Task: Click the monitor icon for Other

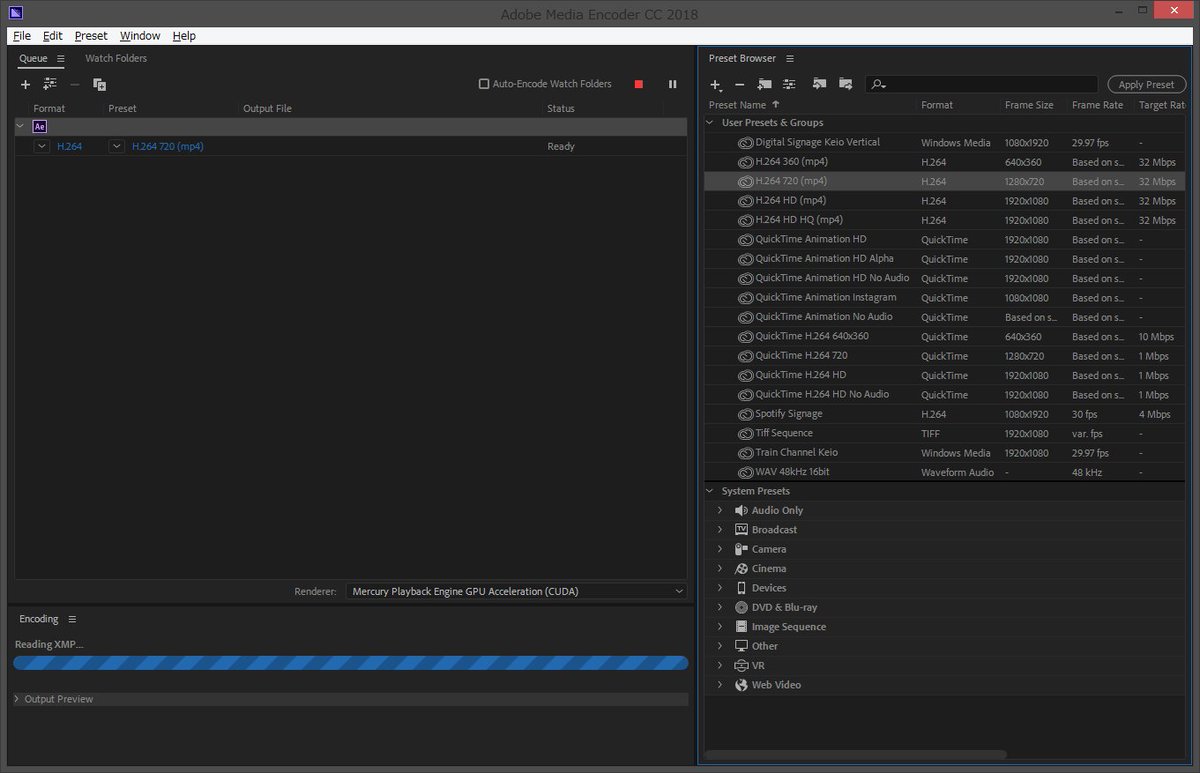Action: 741,646
